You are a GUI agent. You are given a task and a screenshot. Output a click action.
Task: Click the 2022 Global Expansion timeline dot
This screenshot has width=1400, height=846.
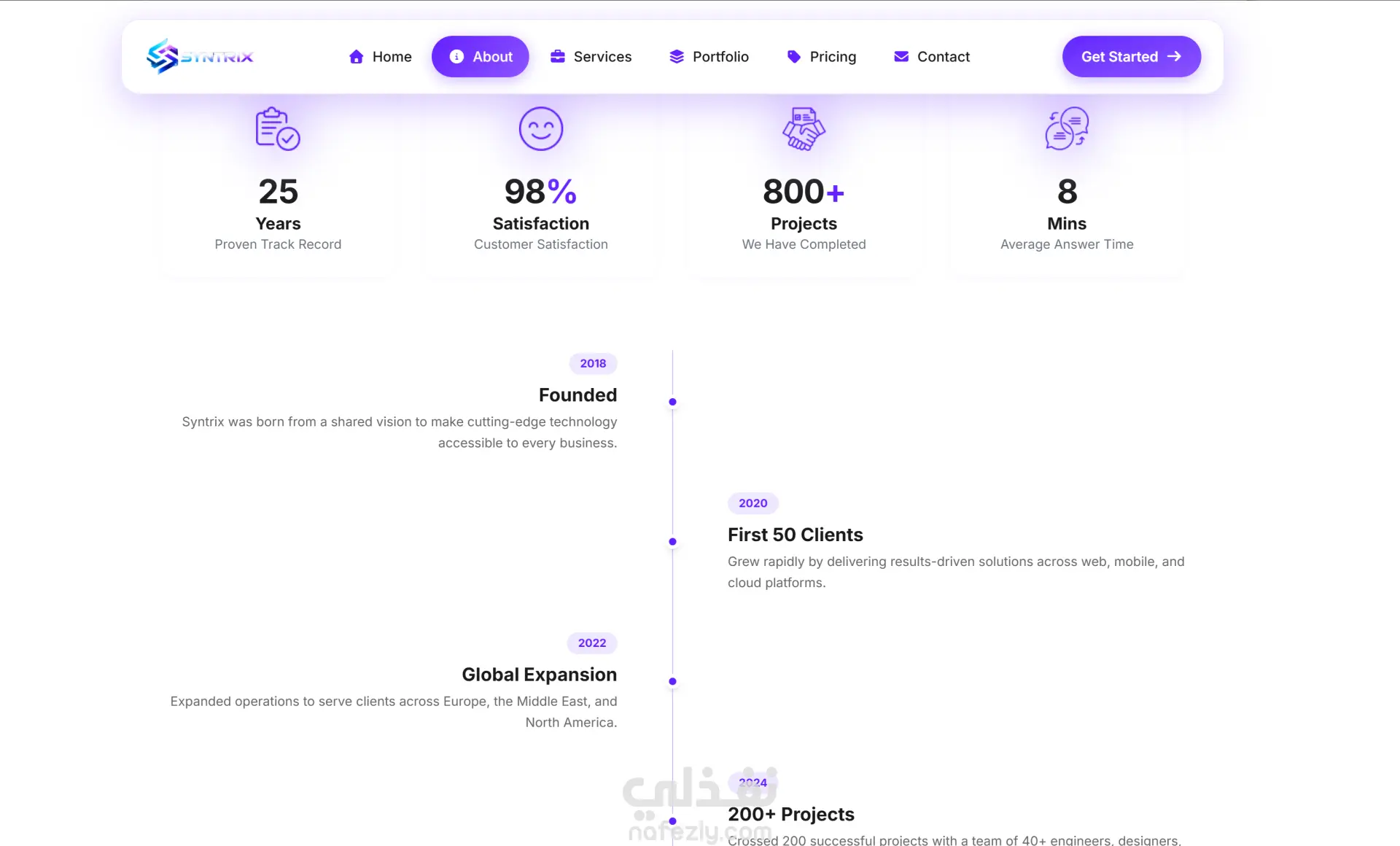pos(672,682)
